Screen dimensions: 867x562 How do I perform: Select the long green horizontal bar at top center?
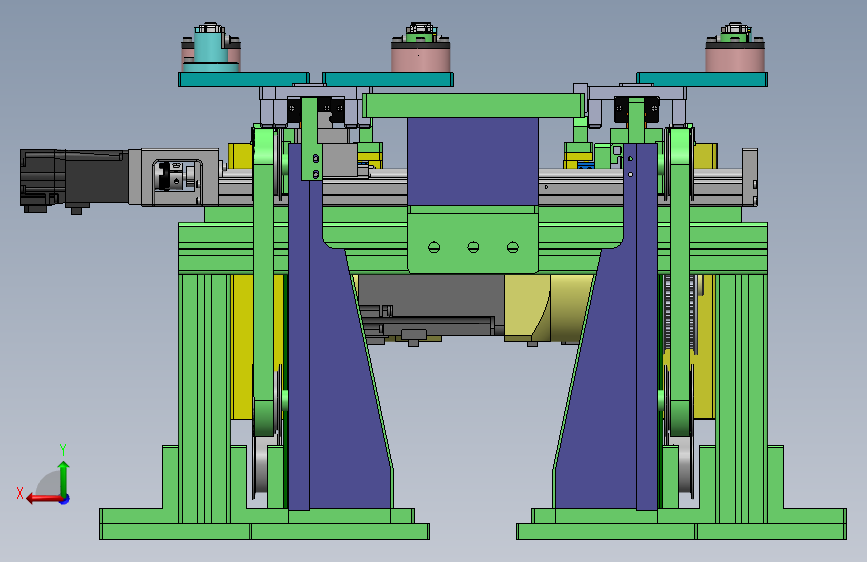(x=473, y=105)
